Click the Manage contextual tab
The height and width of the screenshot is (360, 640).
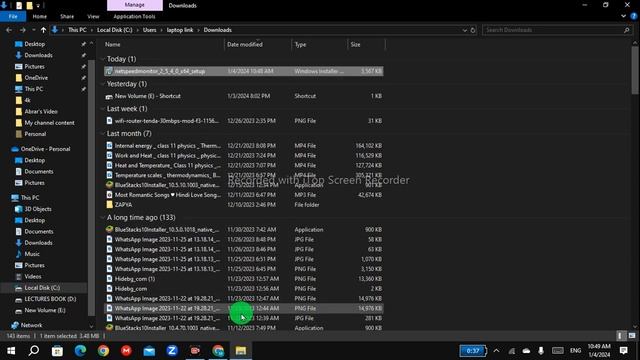135,5
